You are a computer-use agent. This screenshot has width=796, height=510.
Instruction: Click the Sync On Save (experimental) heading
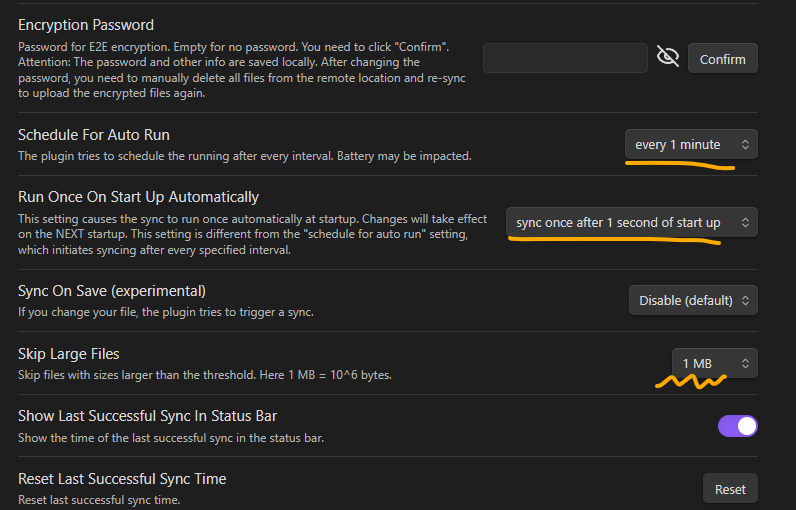[x=112, y=291]
